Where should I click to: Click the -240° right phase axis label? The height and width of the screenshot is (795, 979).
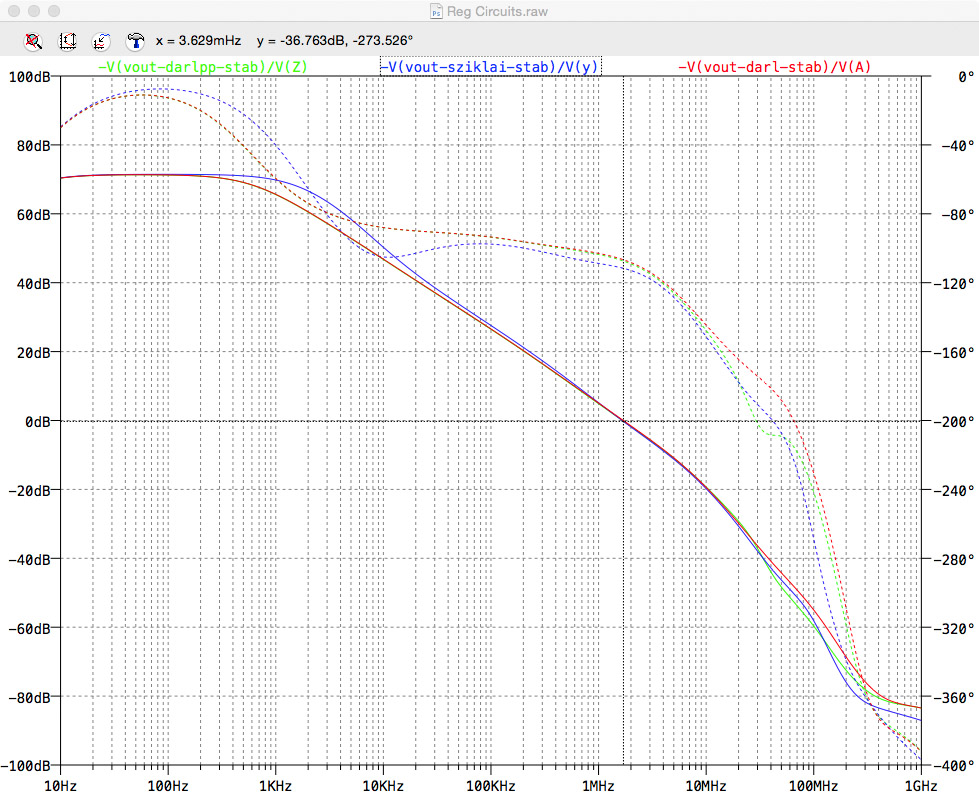tap(953, 491)
